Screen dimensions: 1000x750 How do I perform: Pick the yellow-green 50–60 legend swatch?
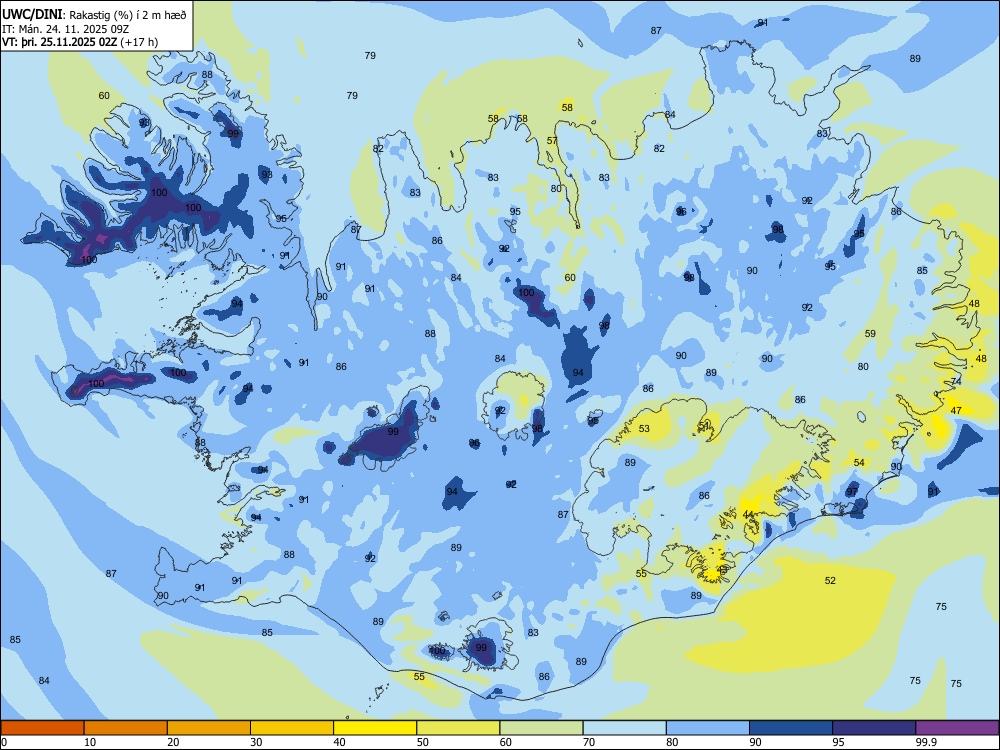[x=458, y=728]
